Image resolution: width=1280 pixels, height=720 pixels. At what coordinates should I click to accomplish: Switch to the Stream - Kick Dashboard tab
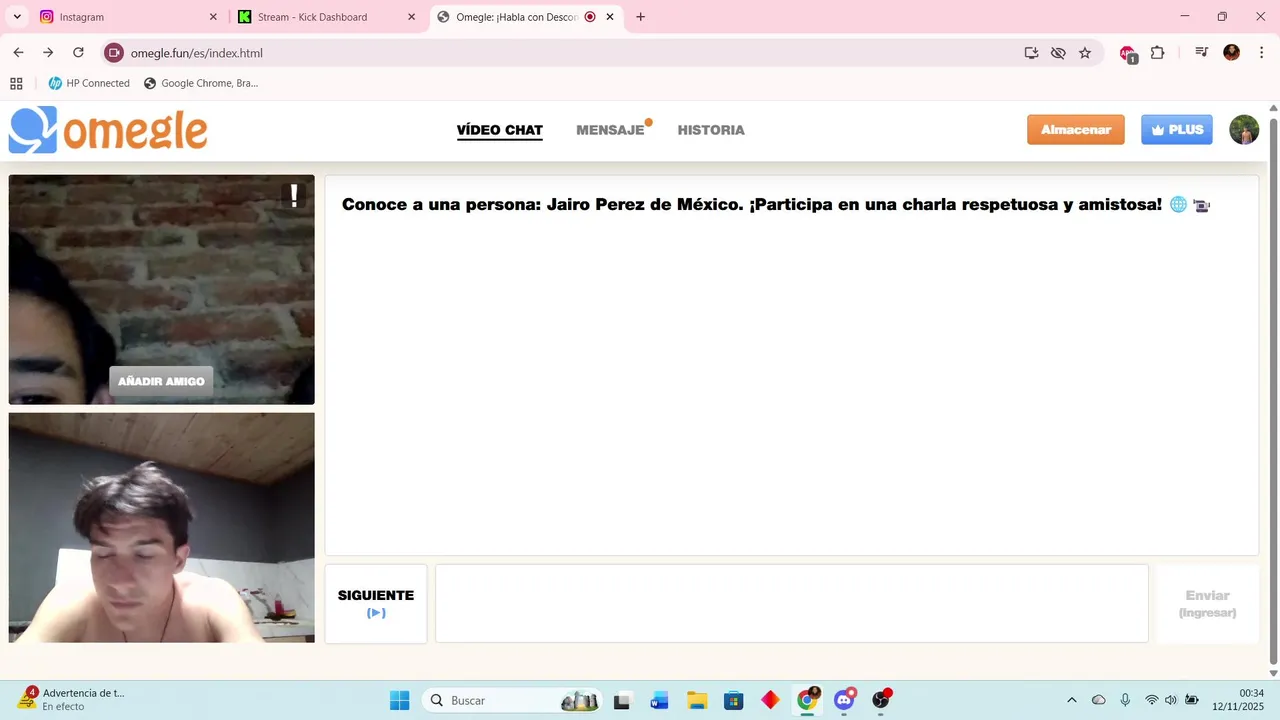(x=327, y=17)
